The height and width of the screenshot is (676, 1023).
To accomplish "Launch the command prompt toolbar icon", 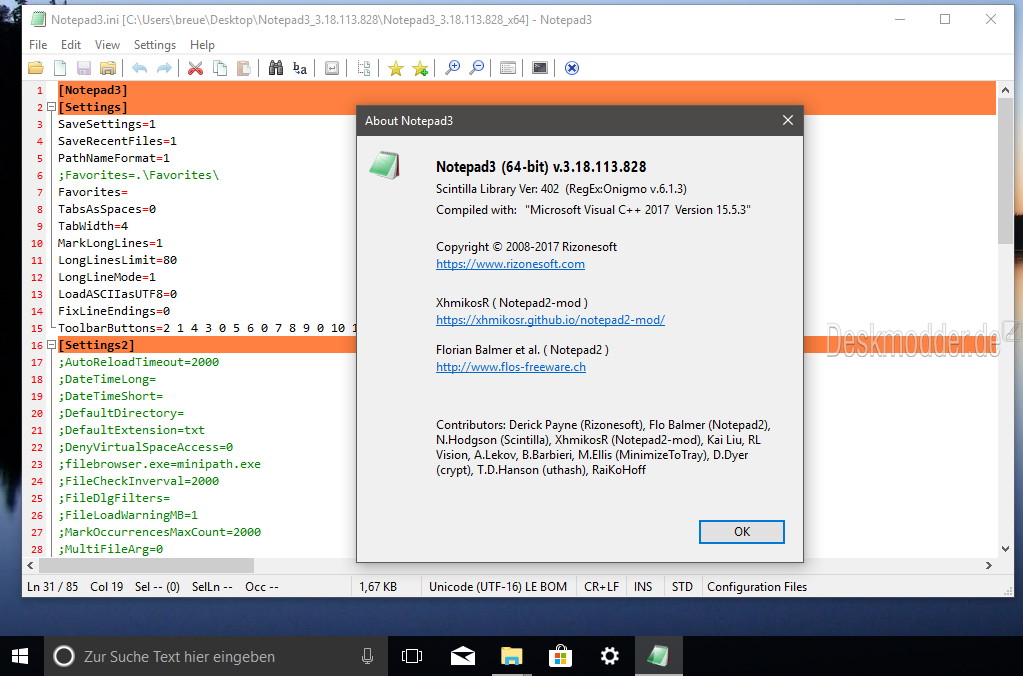I will point(540,68).
